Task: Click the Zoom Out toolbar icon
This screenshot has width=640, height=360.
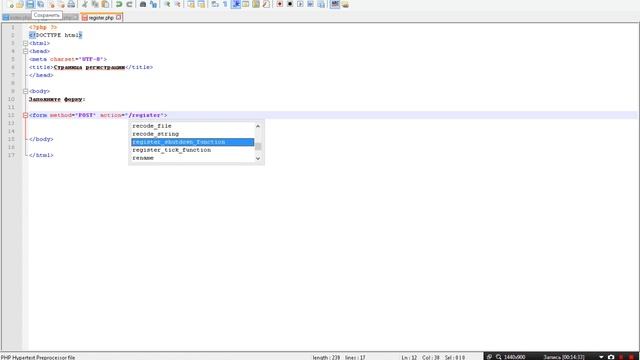Action: click(178, 4)
